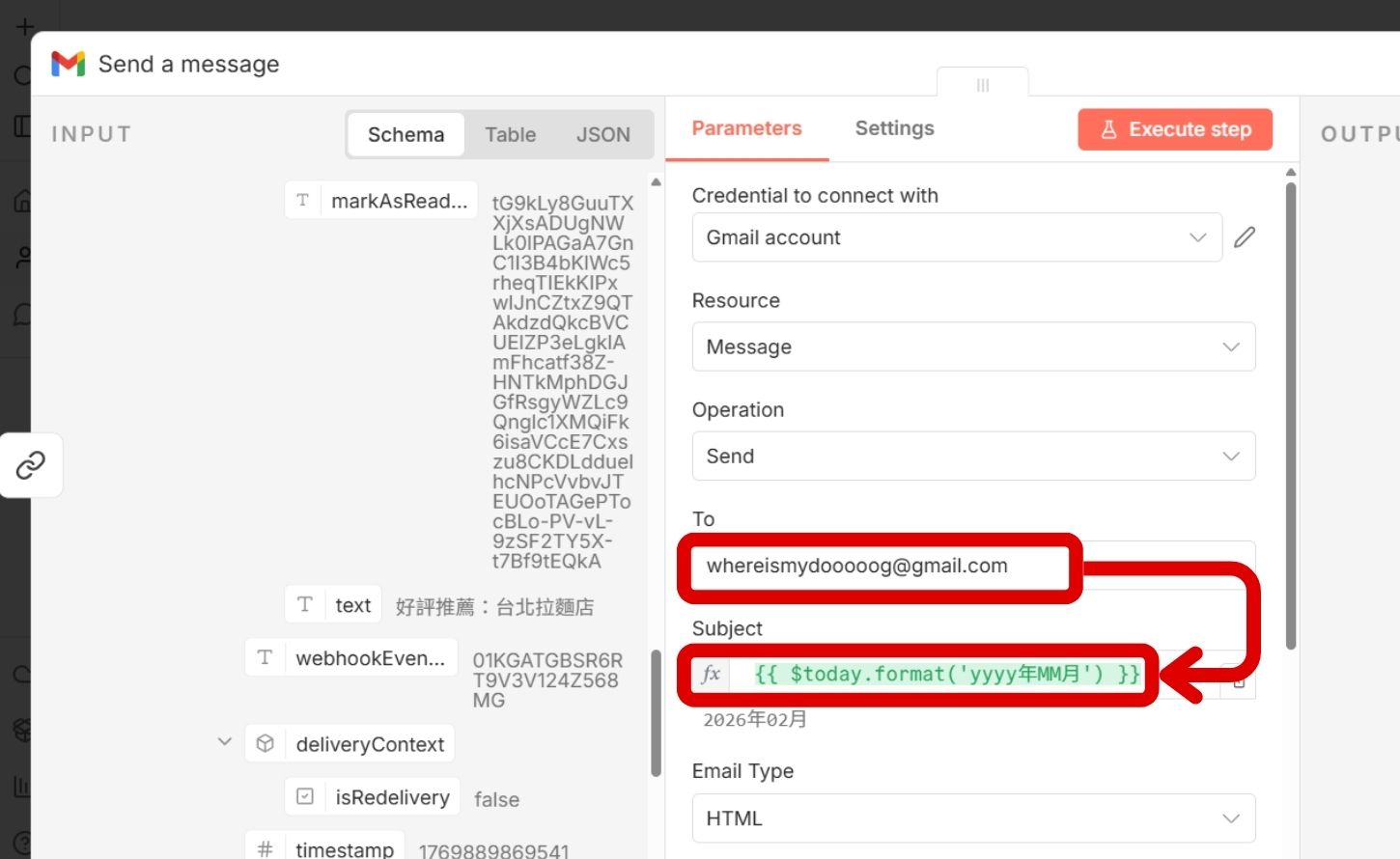Switch input view to JSON
Screen dimensions: 1400x859
coord(602,135)
